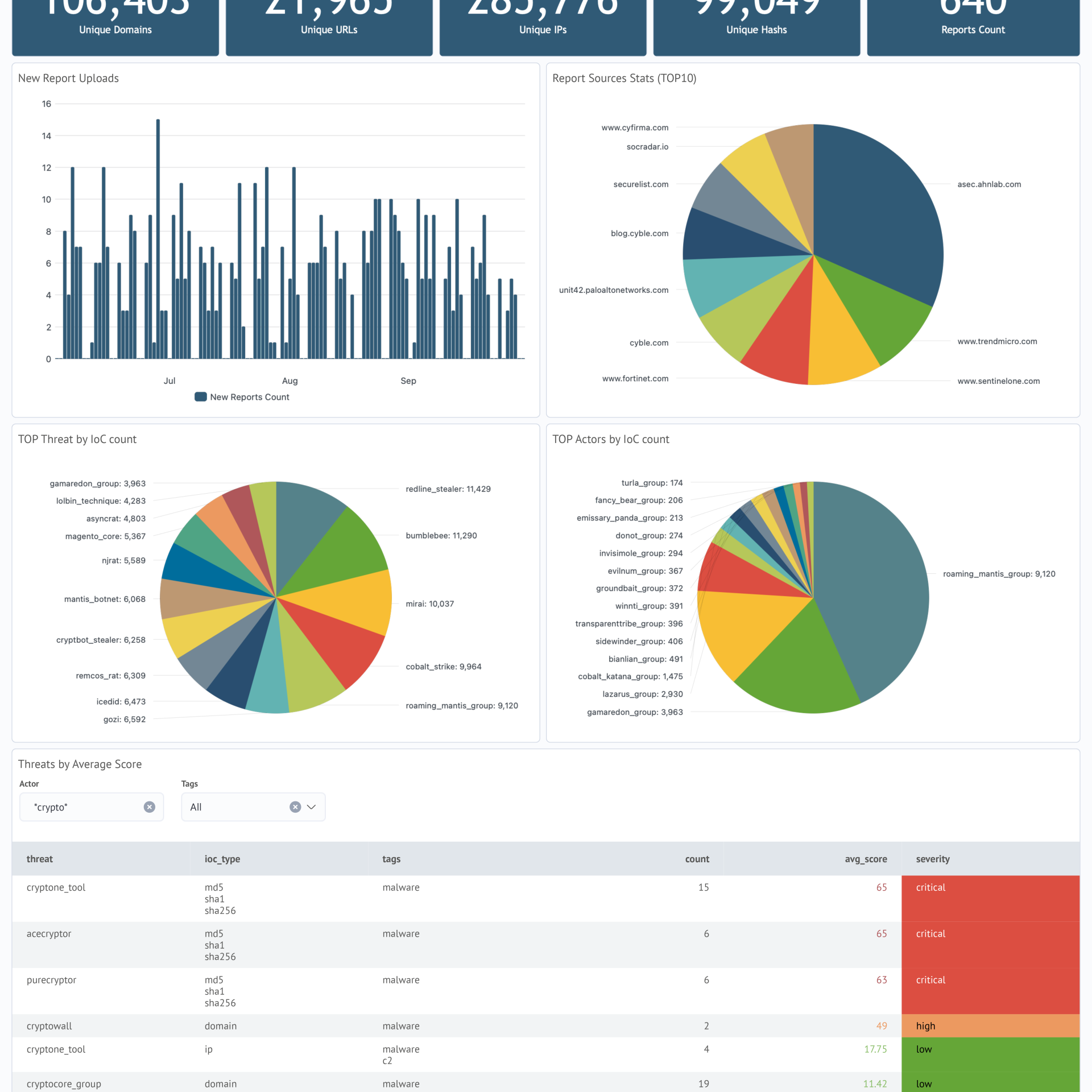Click the Threats by Average Score title
The image size is (1092, 1092).
pyautogui.click(x=80, y=764)
